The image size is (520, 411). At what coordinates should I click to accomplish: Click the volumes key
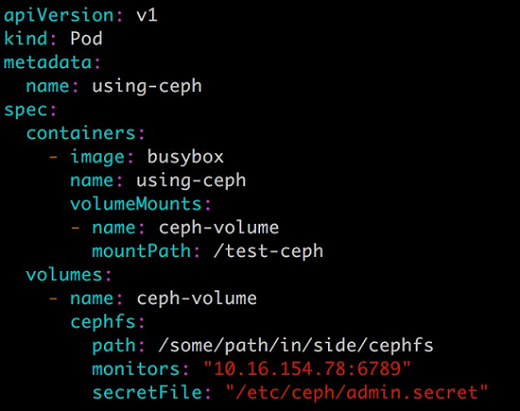pos(64,275)
